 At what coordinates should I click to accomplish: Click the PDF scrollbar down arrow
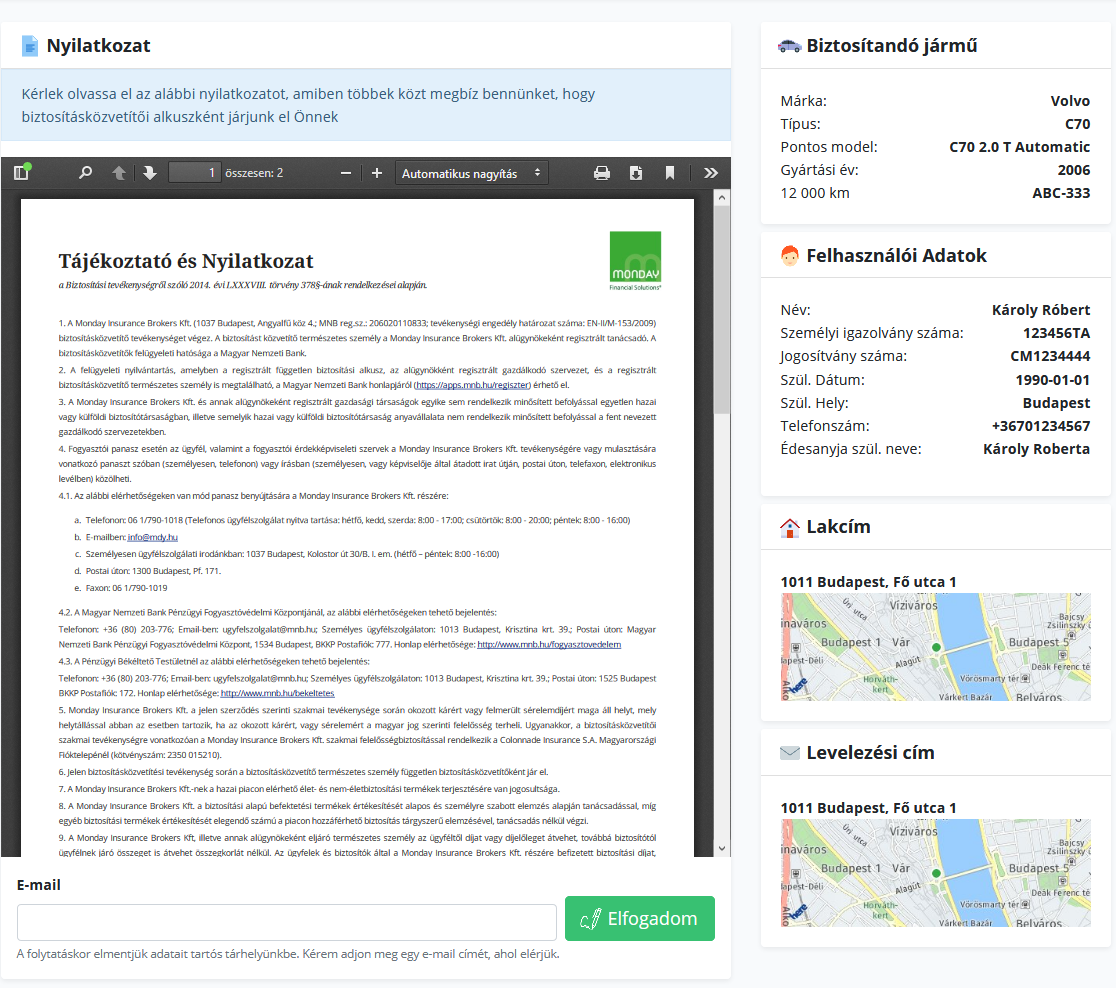pos(722,847)
